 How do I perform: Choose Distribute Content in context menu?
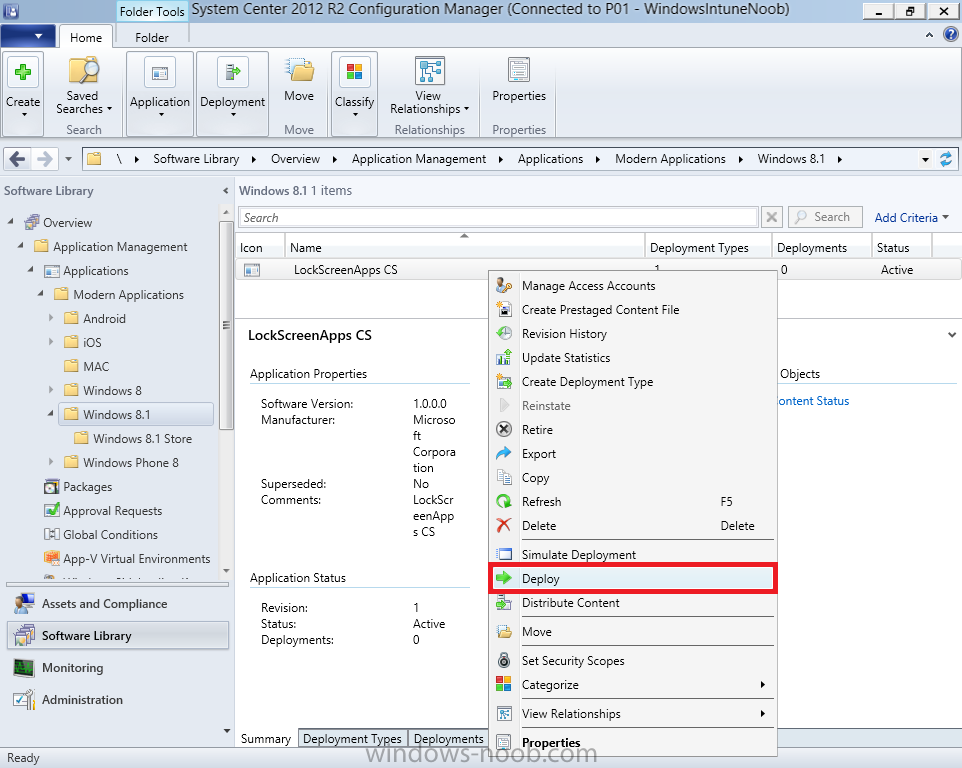(x=633, y=603)
